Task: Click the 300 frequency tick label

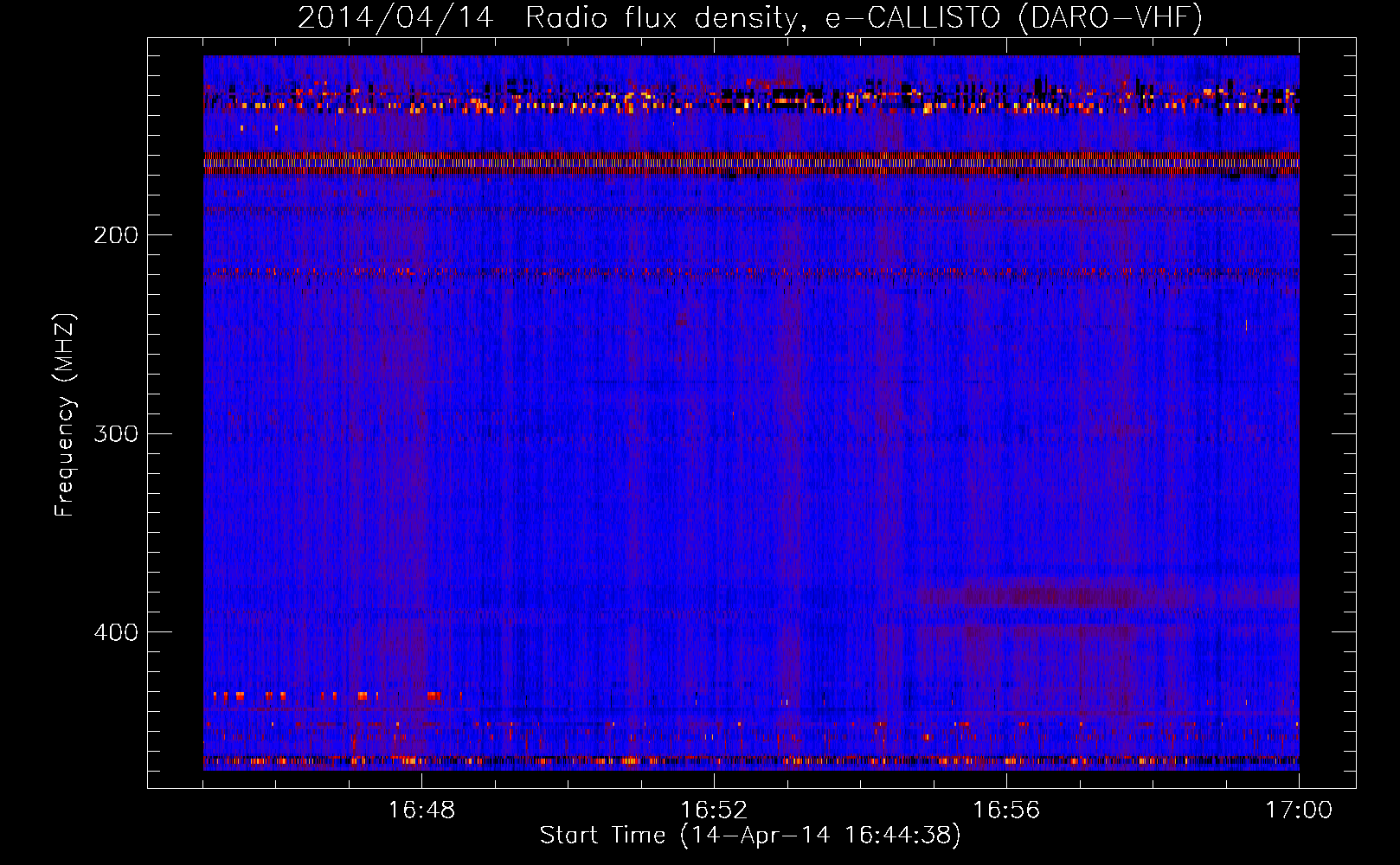Action: (x=116, y=433)
